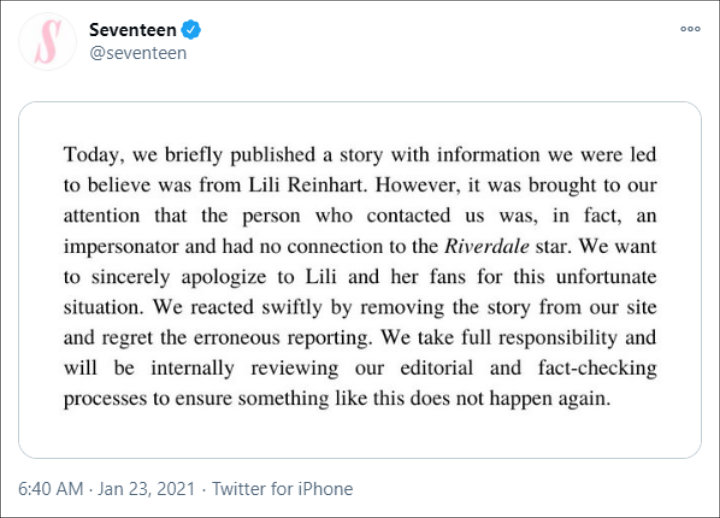Open the tweet's three-dot more options menu
720x518 pixels.
pos(690,29)
